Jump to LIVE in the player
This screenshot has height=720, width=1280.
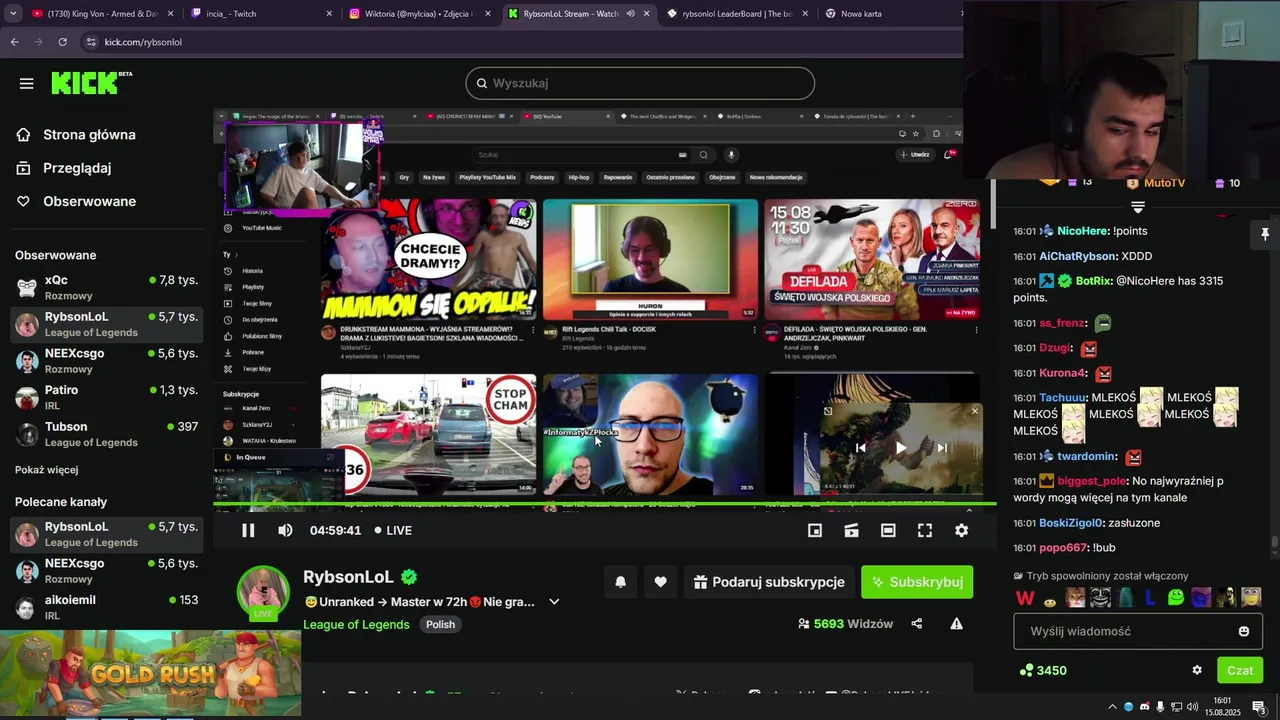(393, 530)
